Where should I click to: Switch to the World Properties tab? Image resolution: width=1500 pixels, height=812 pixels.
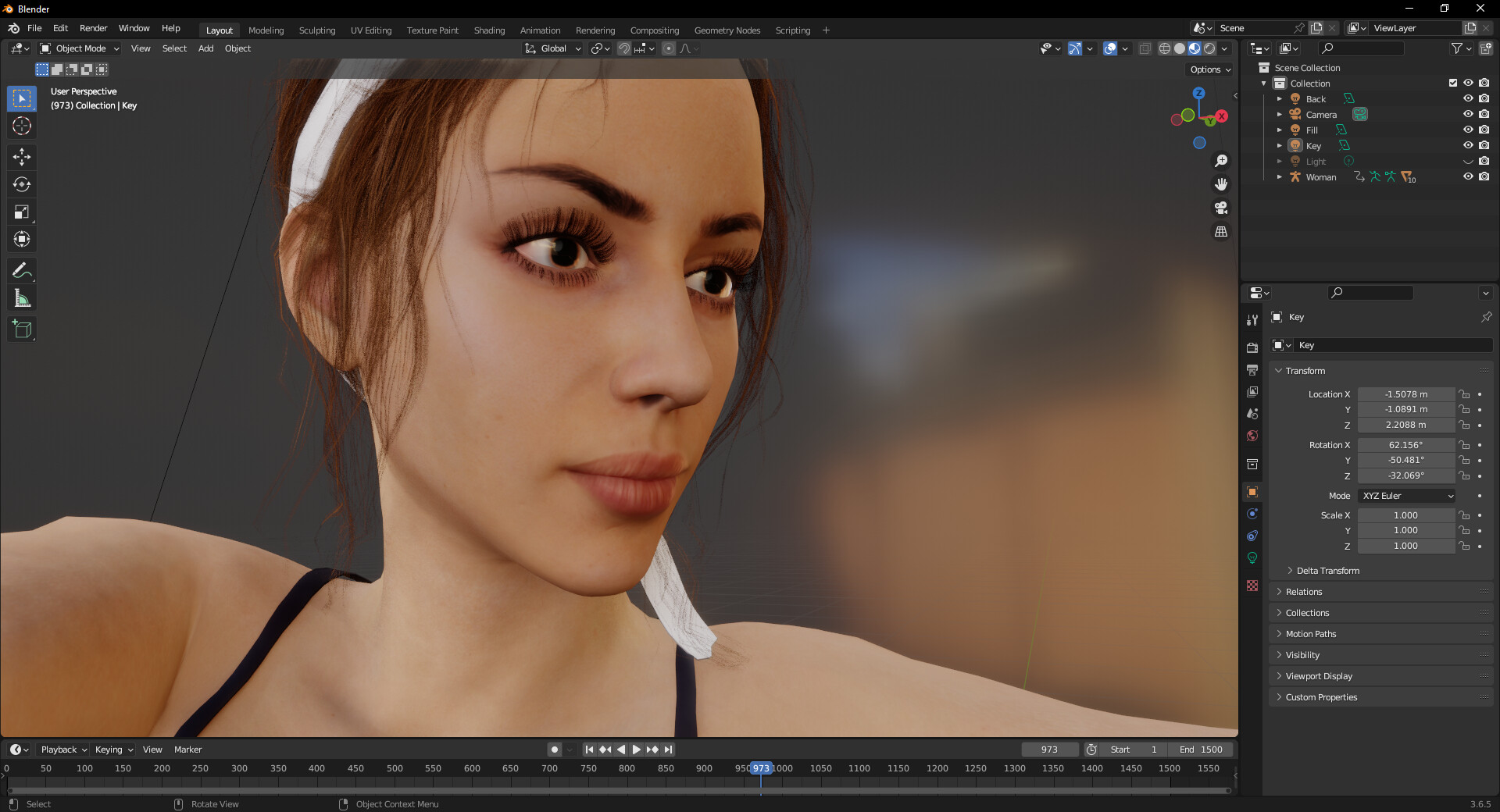1252,436
